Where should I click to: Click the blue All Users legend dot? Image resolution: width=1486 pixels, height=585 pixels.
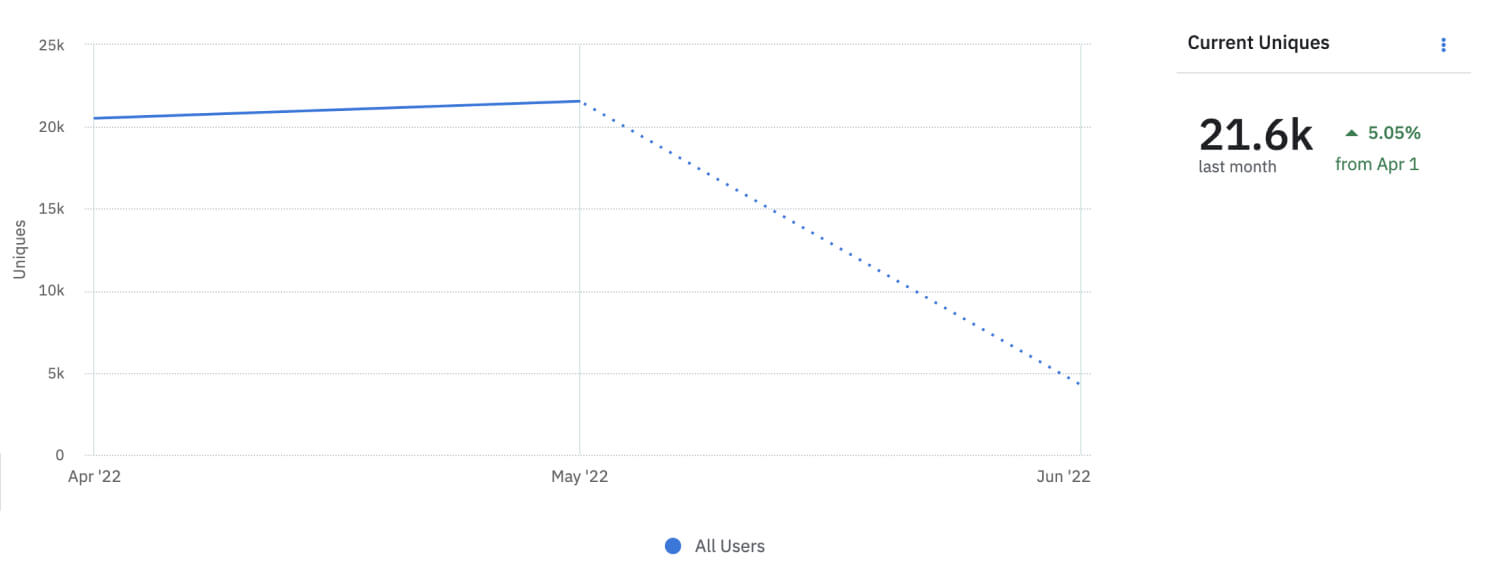click(673, 546)
